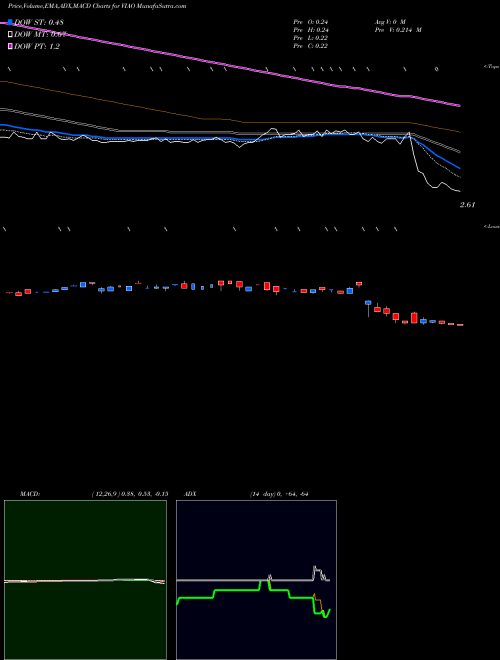Click the 'Pre O: 0.24' open value
This screenshot has width=500, height=660.
(x=311, y=22)
